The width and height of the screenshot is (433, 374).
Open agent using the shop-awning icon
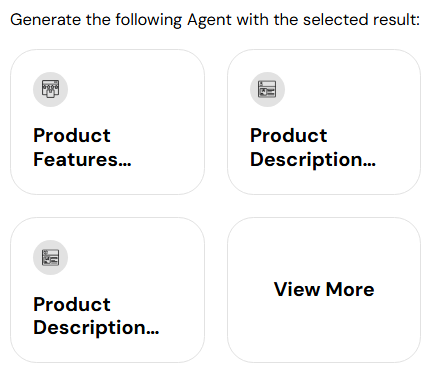click(50, 89)
